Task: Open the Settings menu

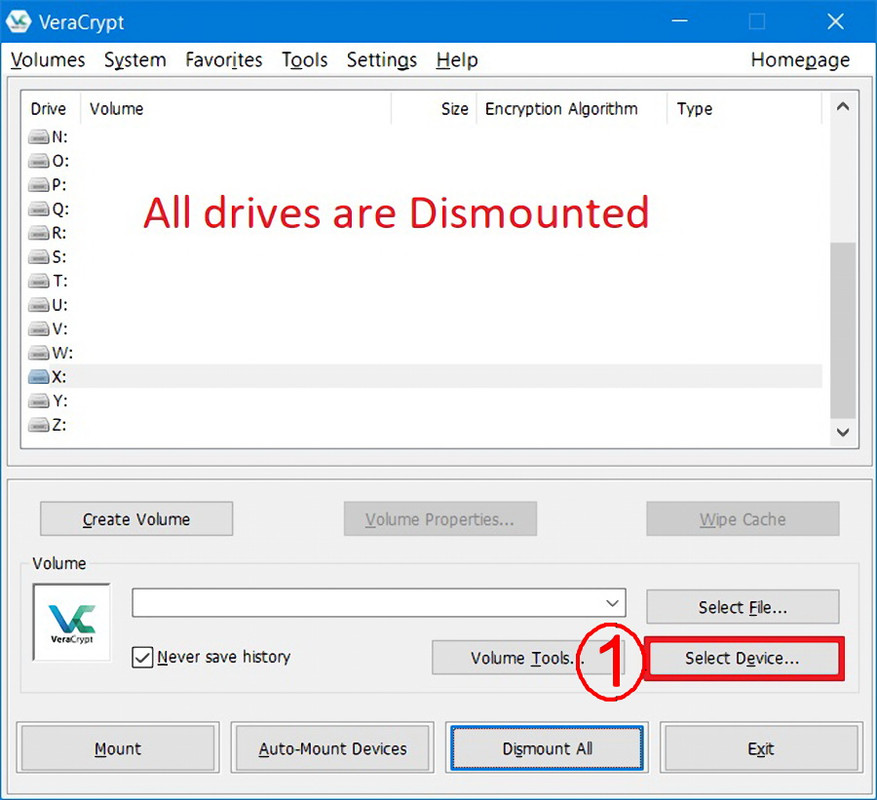Action: [381, 60]
